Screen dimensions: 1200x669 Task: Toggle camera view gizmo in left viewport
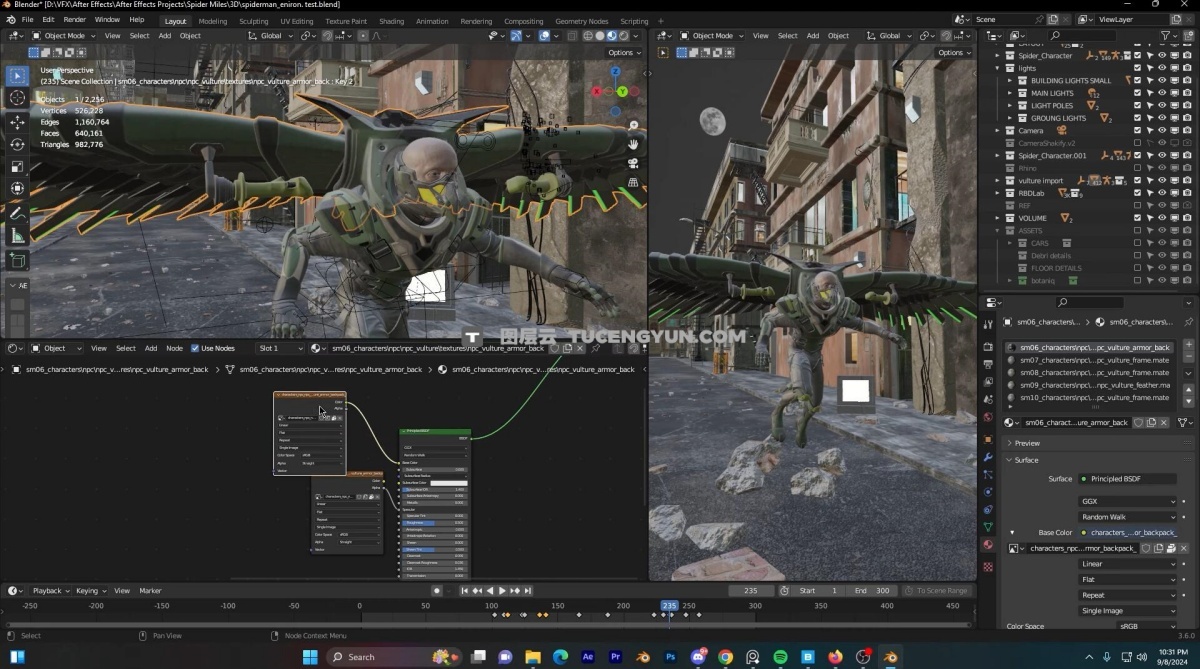(633, 163)
